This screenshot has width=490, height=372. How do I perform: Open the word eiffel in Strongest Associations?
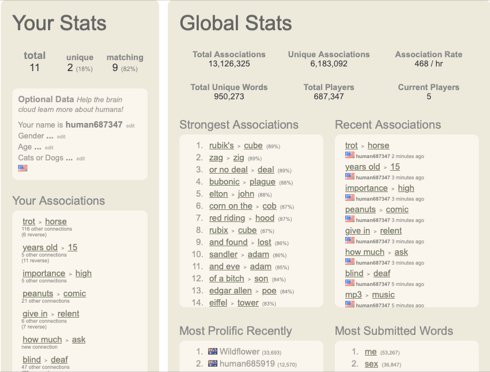pos(218,303)
